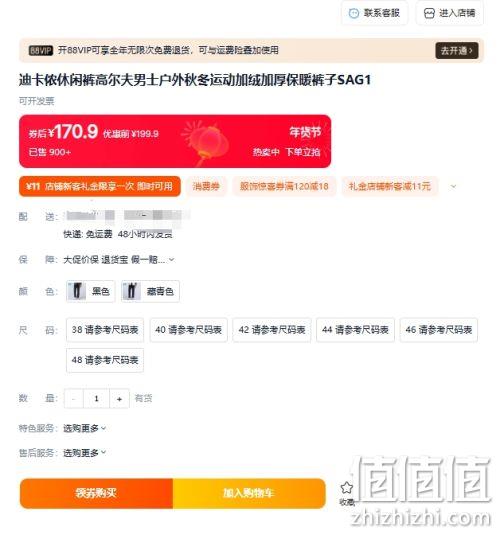The height and width of the screenshot is (535, 500).
Task: Expand the 保障 guarantee details
Action: click(x=171, y=260)
